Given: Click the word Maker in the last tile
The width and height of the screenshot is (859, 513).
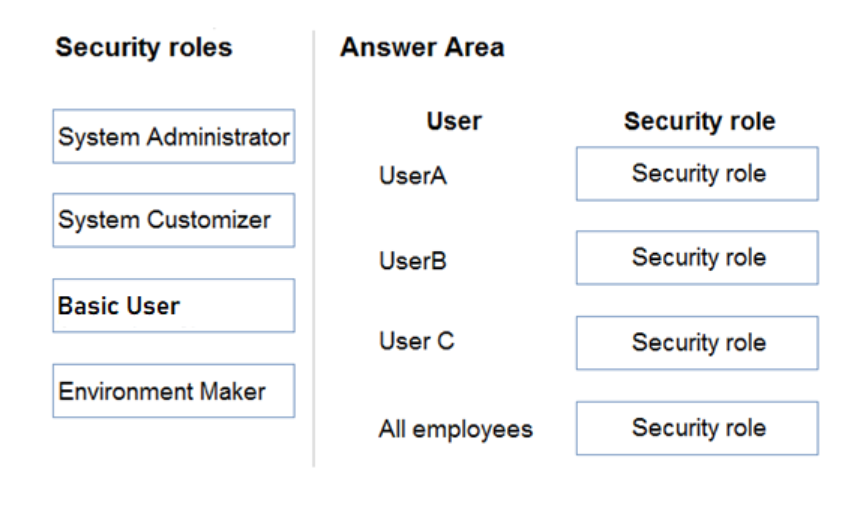Looking at the screenshot, I should 233,392.
